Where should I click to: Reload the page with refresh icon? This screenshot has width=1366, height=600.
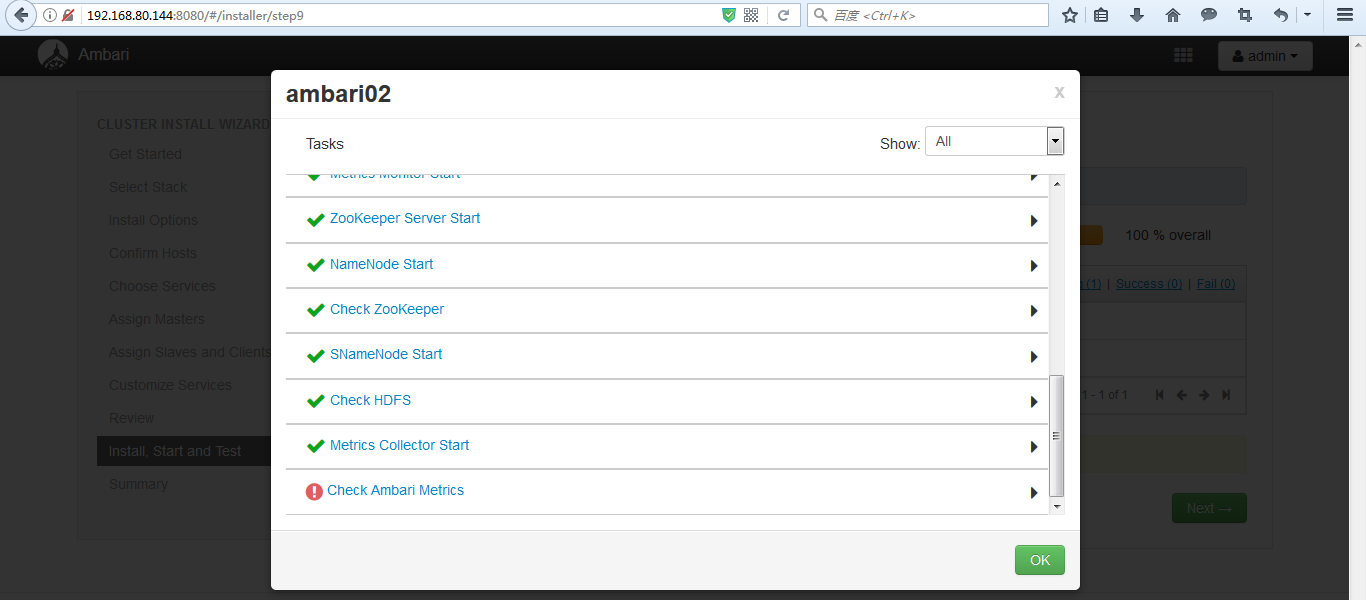point(784,15)
